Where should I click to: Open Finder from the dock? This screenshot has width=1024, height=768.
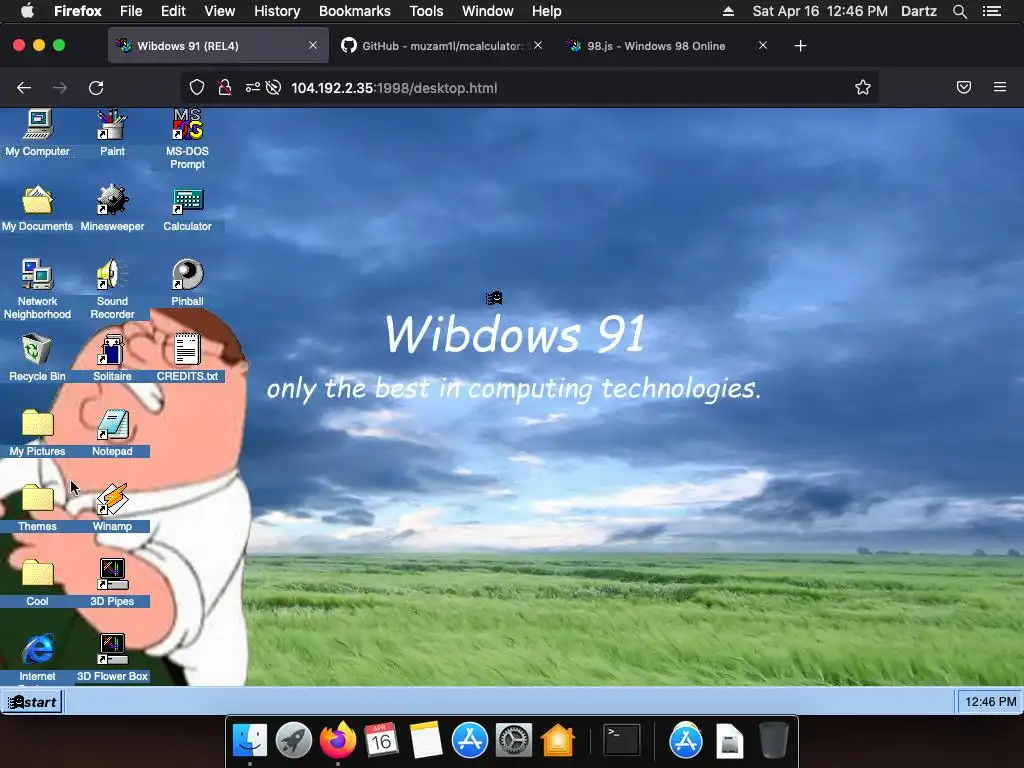point(249,741)
